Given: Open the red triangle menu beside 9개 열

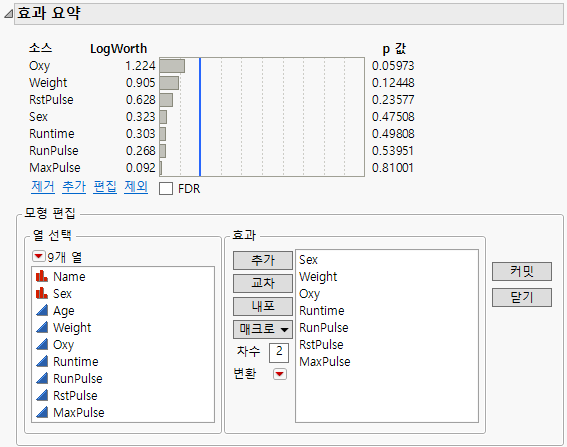Looking at the screenshot, I should 38,256.
